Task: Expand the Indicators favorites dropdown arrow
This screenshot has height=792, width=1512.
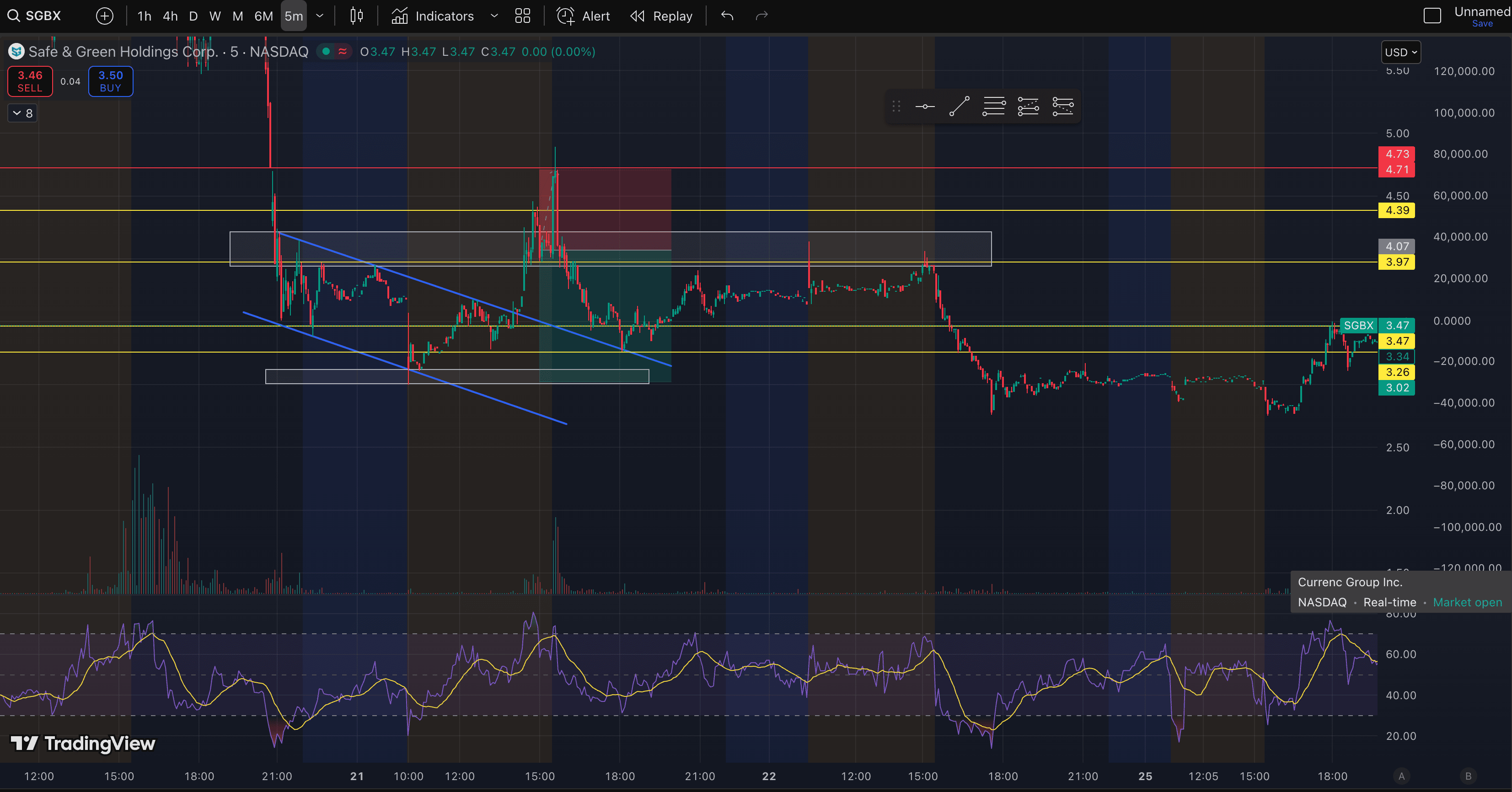Action: click(494, 16)
